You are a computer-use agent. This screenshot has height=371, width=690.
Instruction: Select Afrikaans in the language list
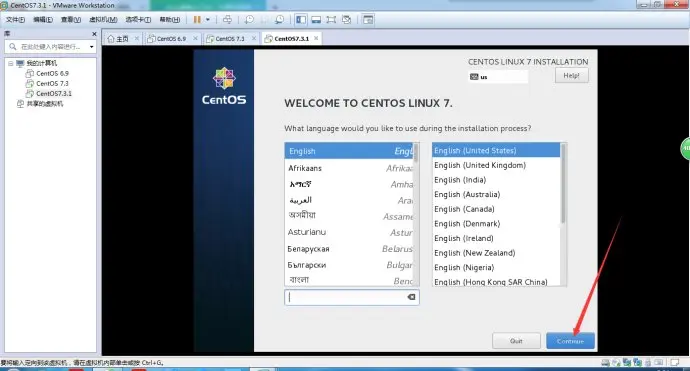pos(349,168)
